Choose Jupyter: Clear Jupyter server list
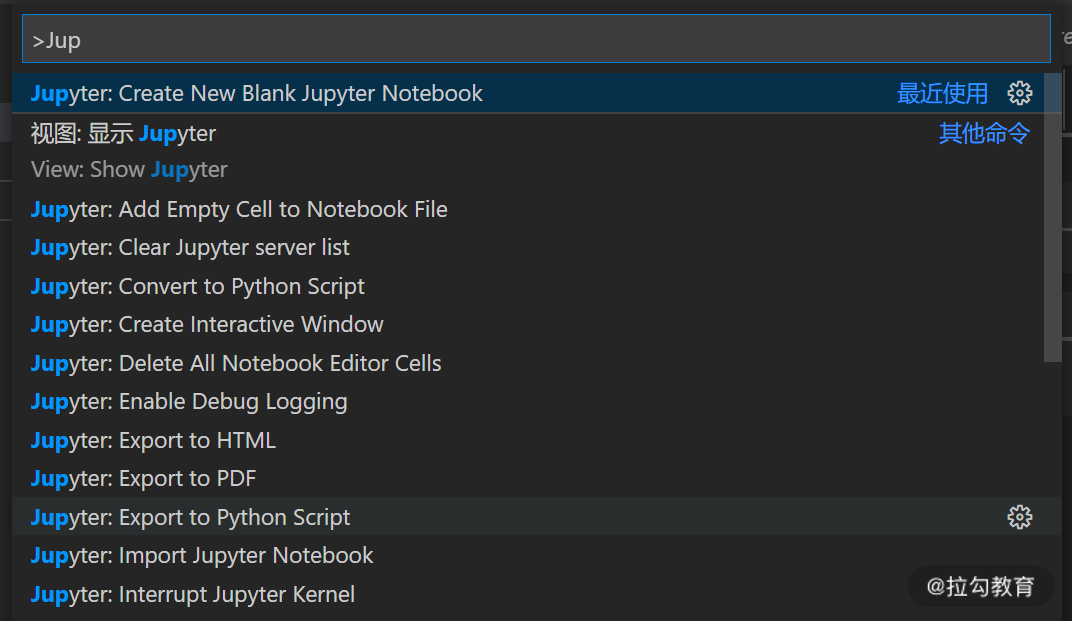 pos(528,248)
